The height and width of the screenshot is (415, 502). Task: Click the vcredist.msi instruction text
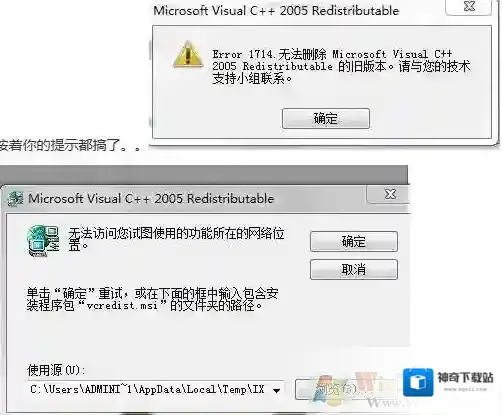152,299
